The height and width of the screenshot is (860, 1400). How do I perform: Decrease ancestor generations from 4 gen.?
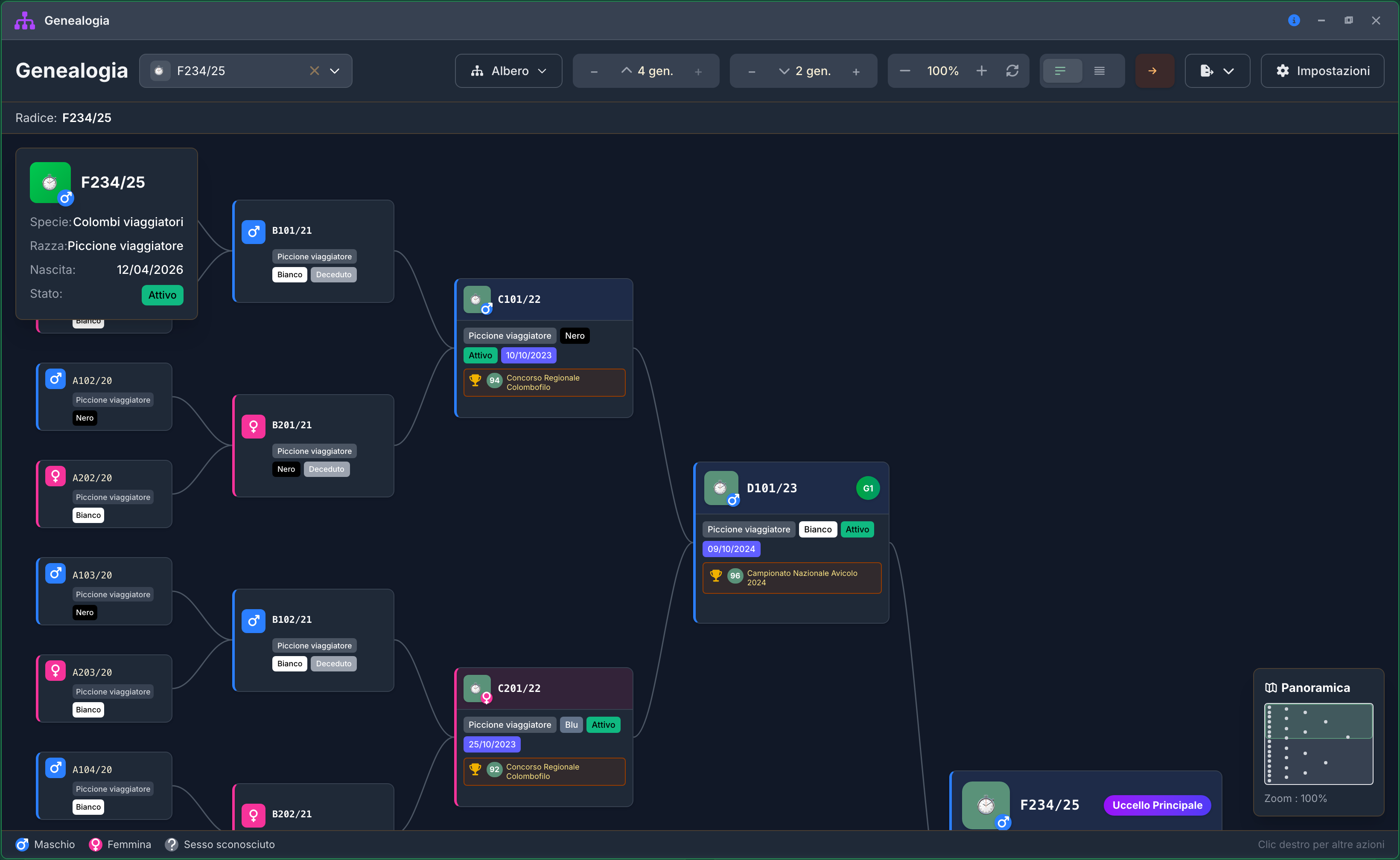tap(594, 71)
